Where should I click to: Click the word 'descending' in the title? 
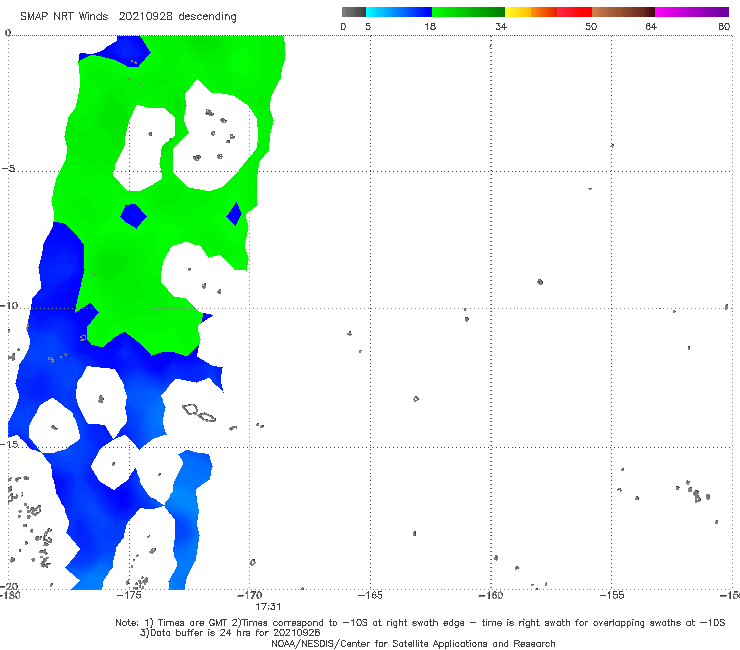208,17
